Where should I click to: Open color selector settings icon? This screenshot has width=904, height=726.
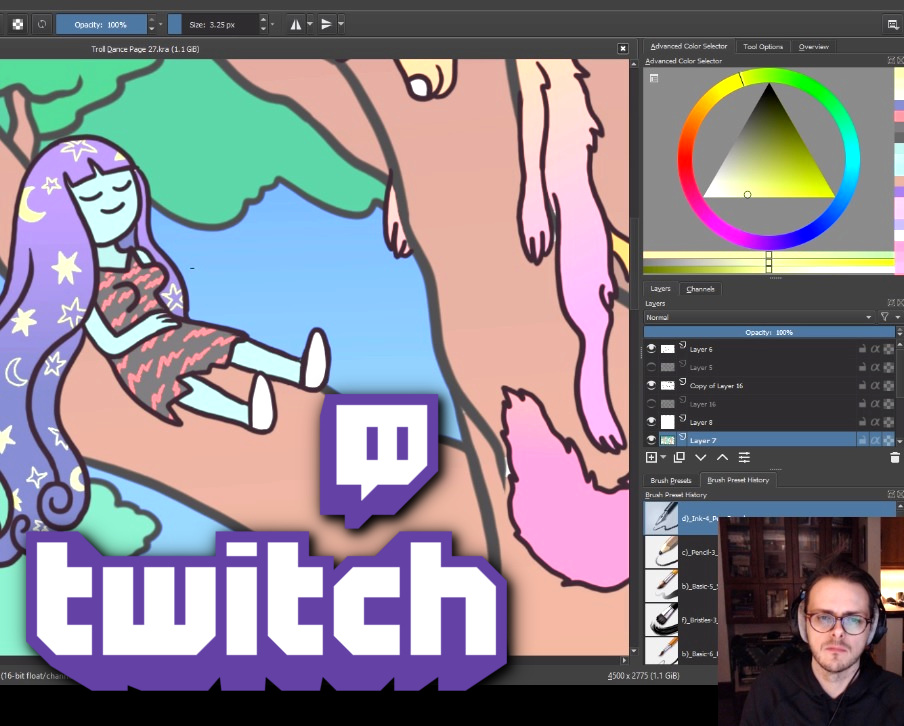tap(654, 78)
